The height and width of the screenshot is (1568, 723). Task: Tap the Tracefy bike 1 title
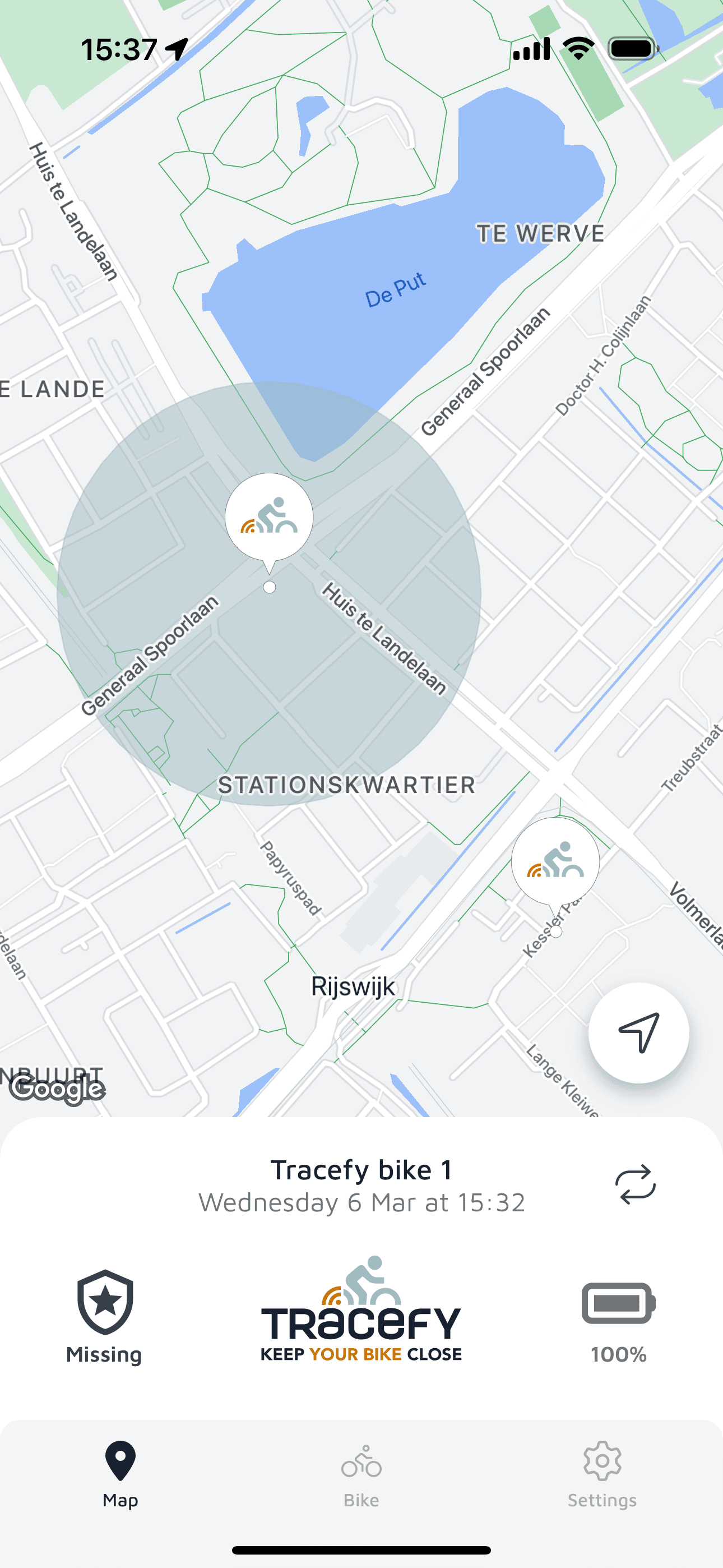pos(361,1170)
